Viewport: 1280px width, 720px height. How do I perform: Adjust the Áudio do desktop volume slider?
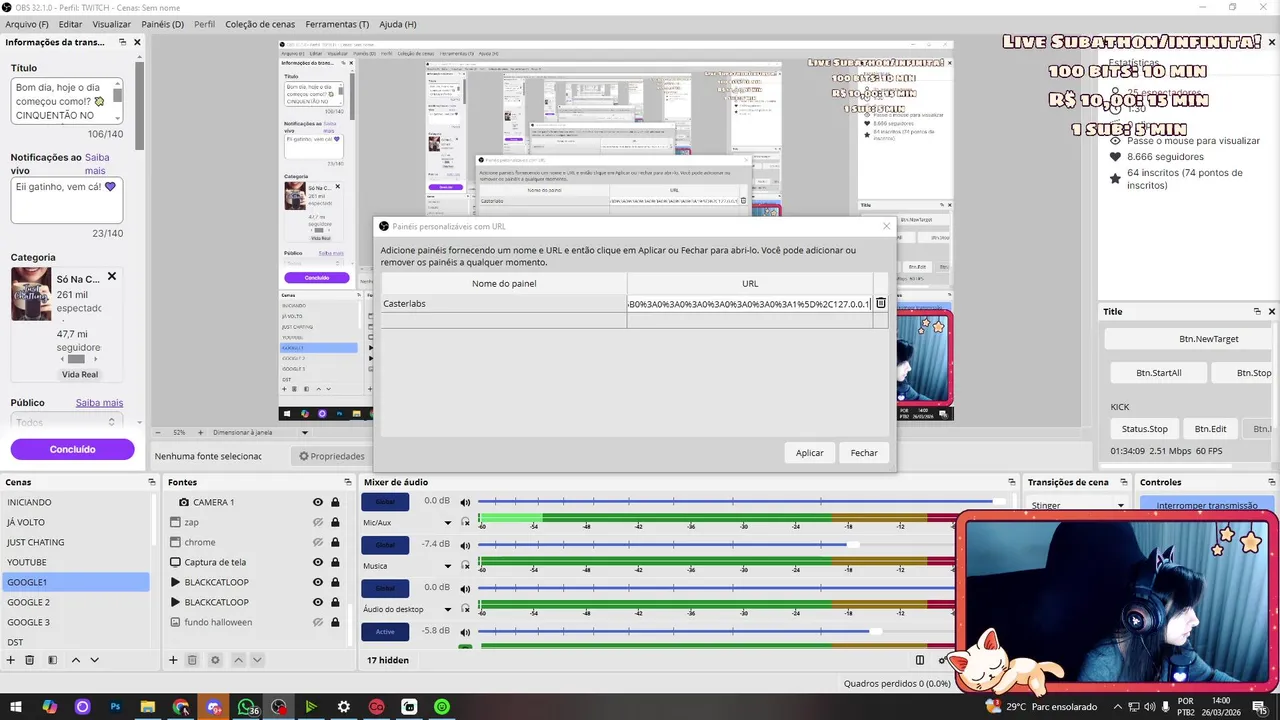click(x=716, y=588)
